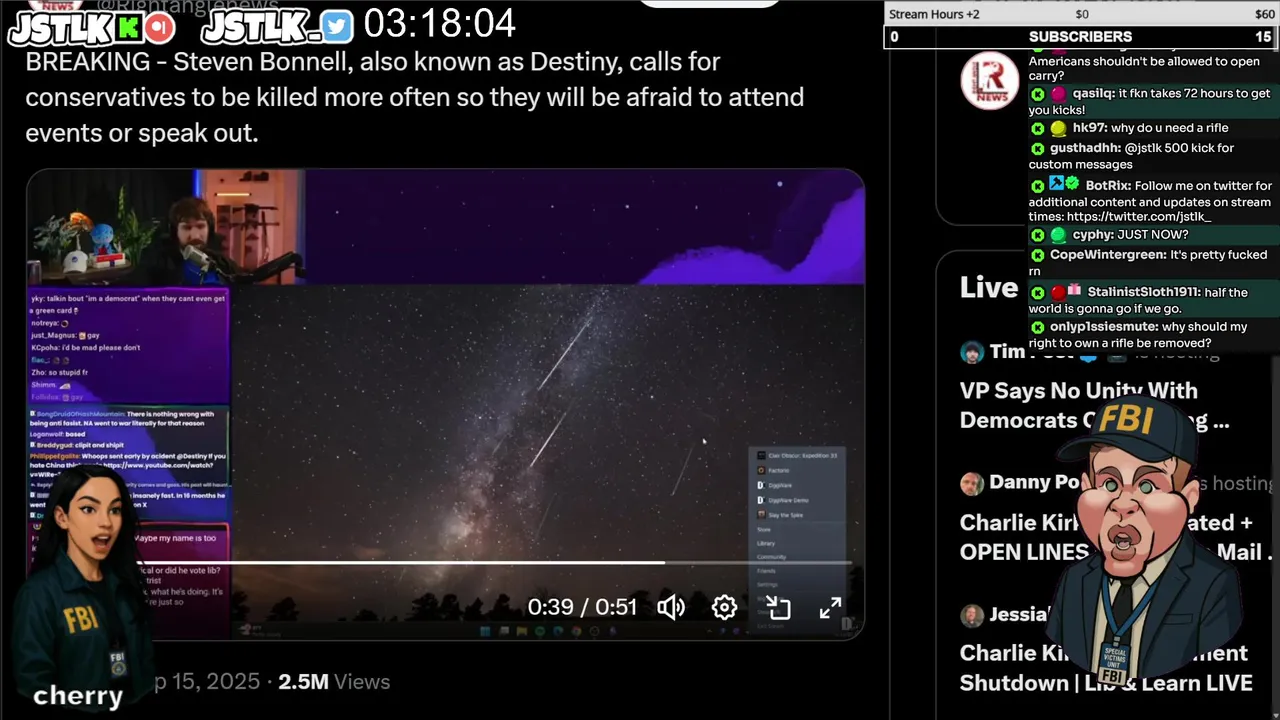
Task: Mute the tweet video with the speaker icon
Action: pyautogui.click(x=671, y=607)
